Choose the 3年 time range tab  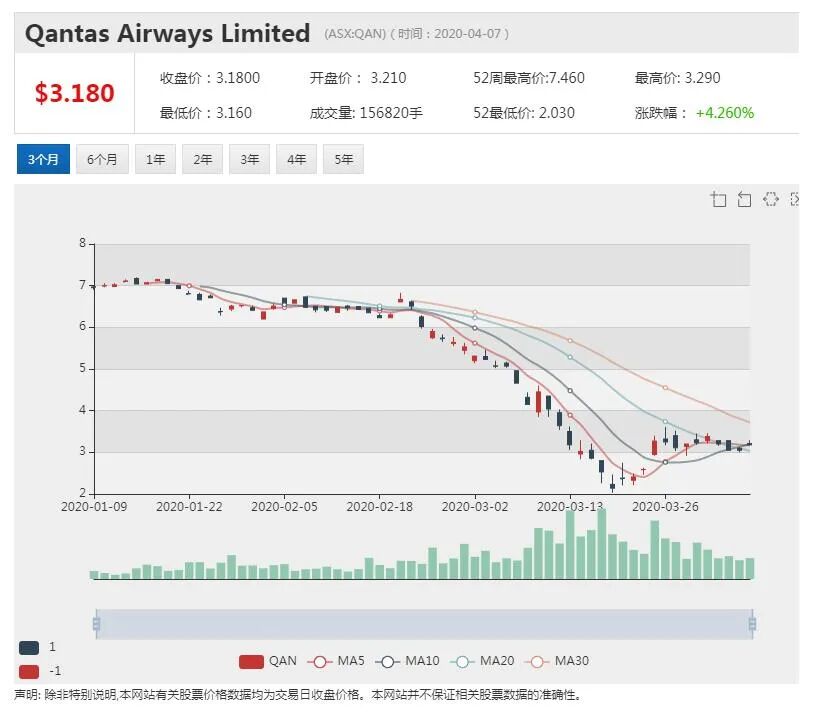click(249, 159)
